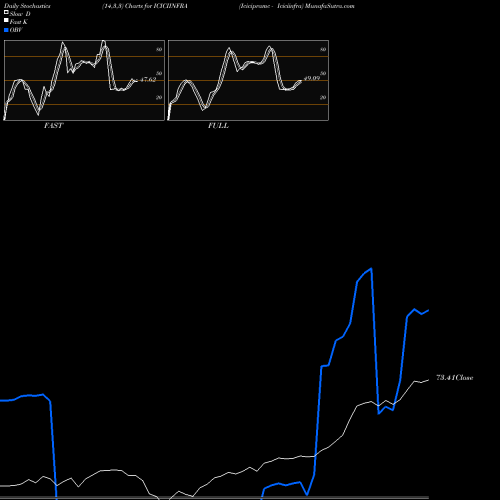
Task: Click the blue OBV line peak
Action: coord(371,268)
